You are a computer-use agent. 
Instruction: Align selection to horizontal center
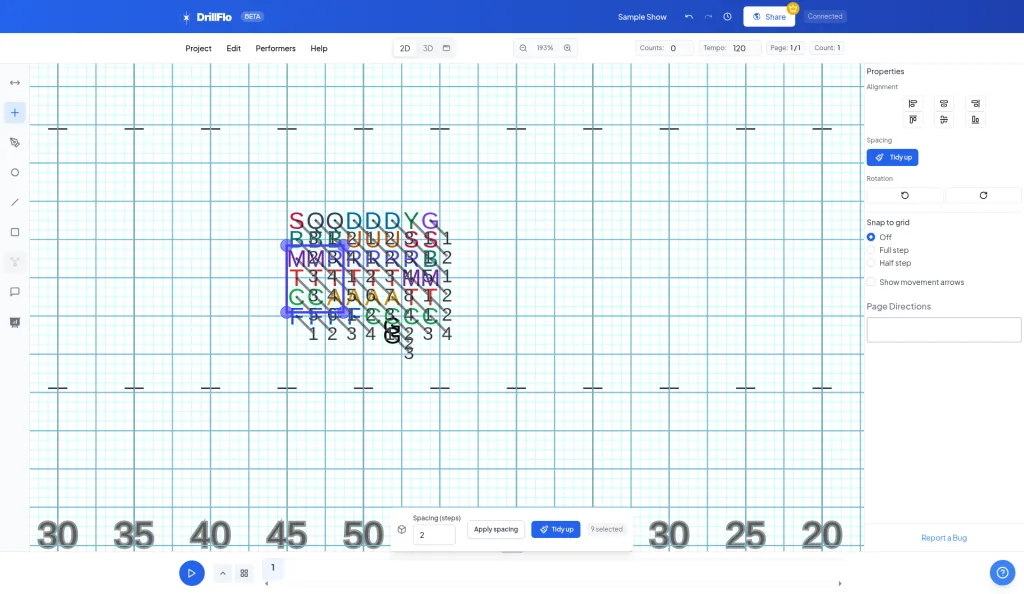click(x=944, y=104)
